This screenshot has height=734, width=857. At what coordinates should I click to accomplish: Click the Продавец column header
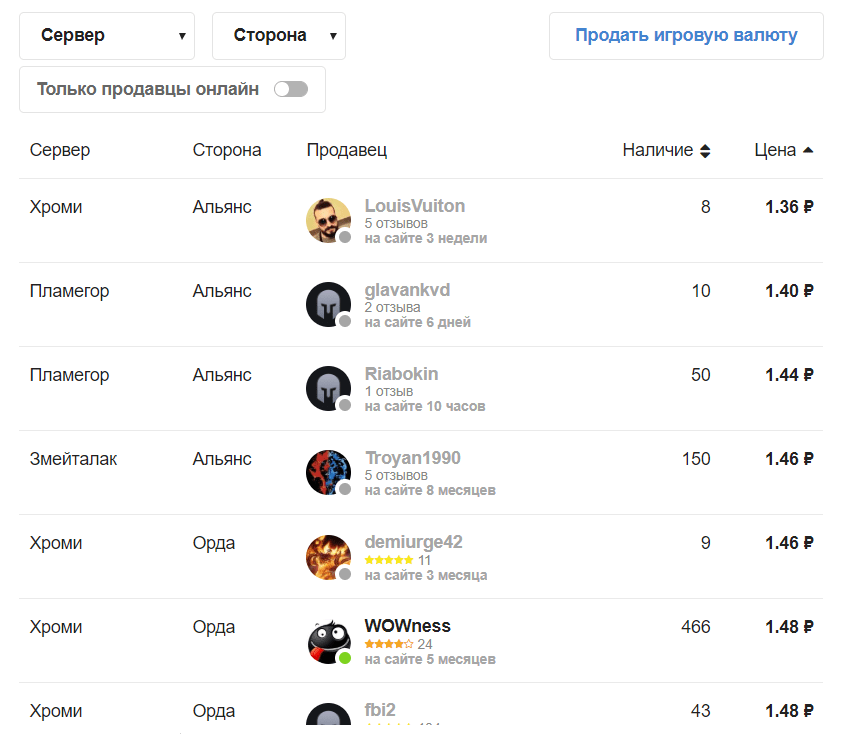click(x=346, y=150)
